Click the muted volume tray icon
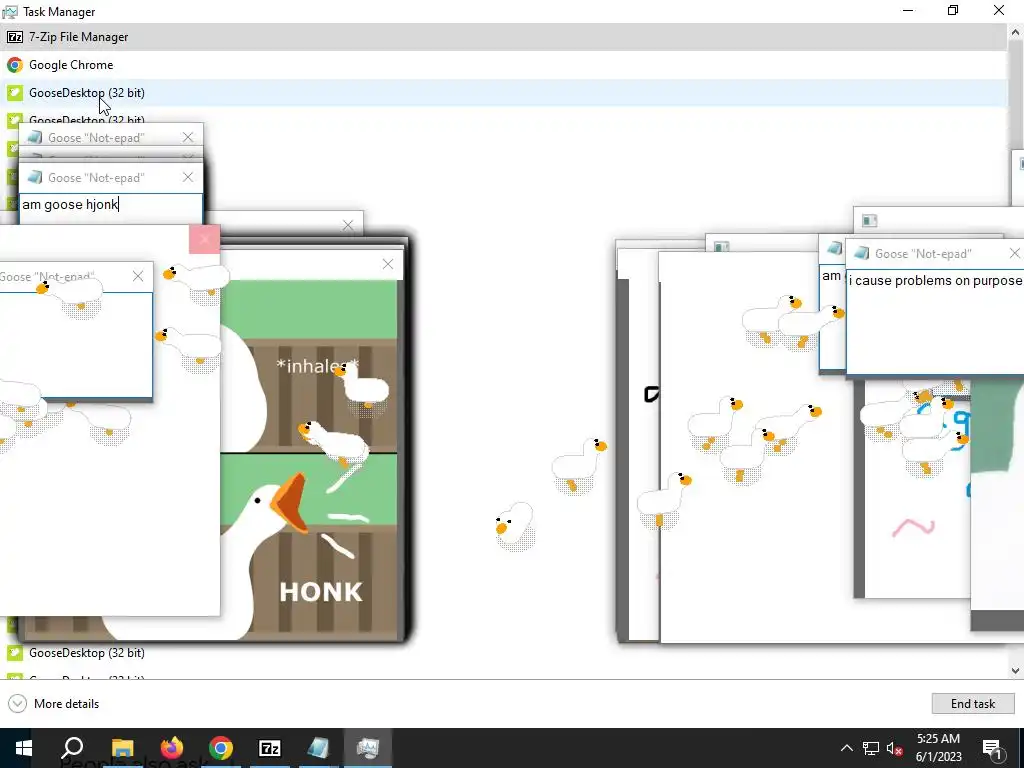This screenshot has width=1024, height=768. tap(895, 748)
